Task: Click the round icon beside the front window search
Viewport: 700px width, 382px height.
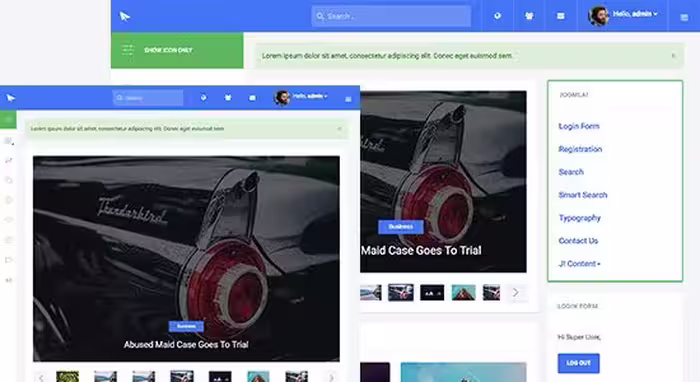Action: tap(204, 97)
